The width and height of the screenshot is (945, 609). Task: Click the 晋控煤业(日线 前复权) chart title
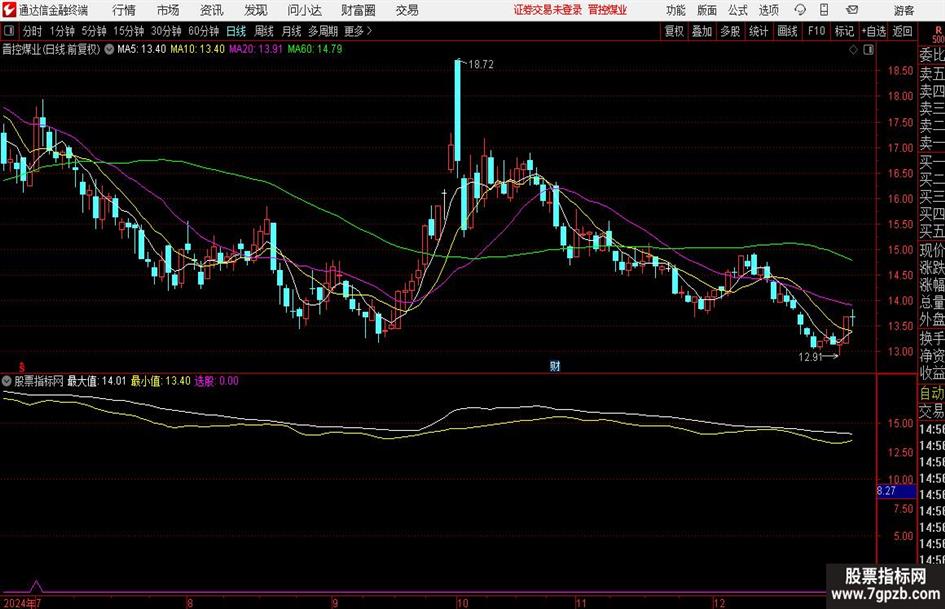click(x=51, y=49)
